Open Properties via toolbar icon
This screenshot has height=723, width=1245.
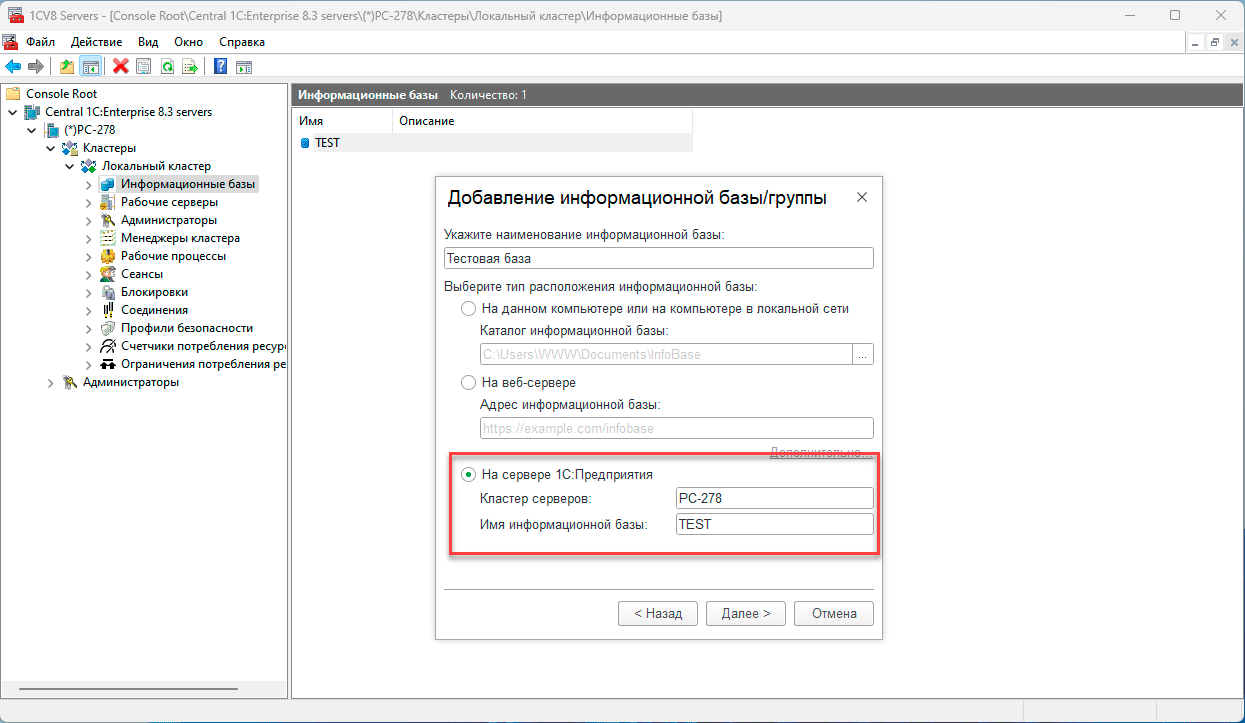tap(144, 66)
